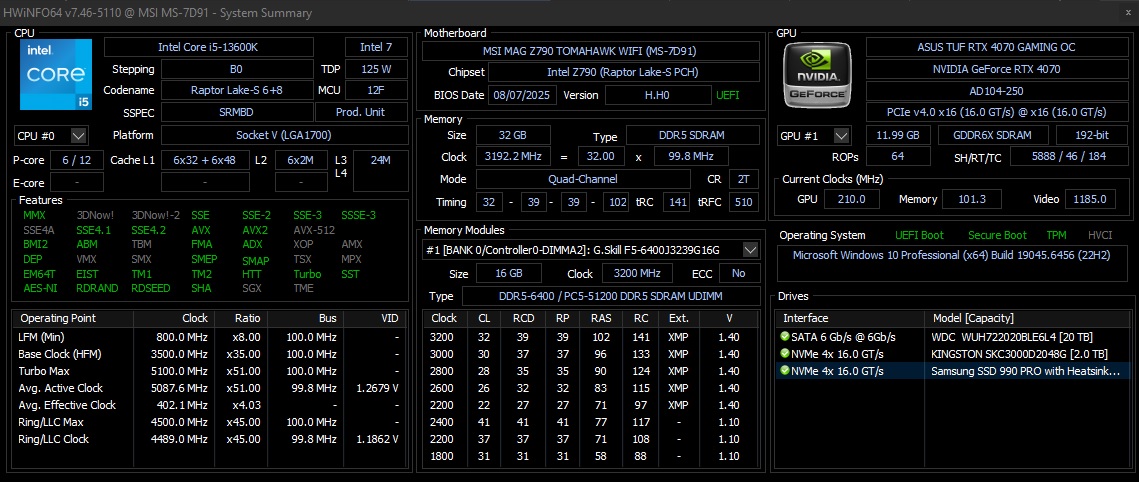Click the Avg. Active Clock row
This screenshot has width=1139, height=482.
coord(209,388)
